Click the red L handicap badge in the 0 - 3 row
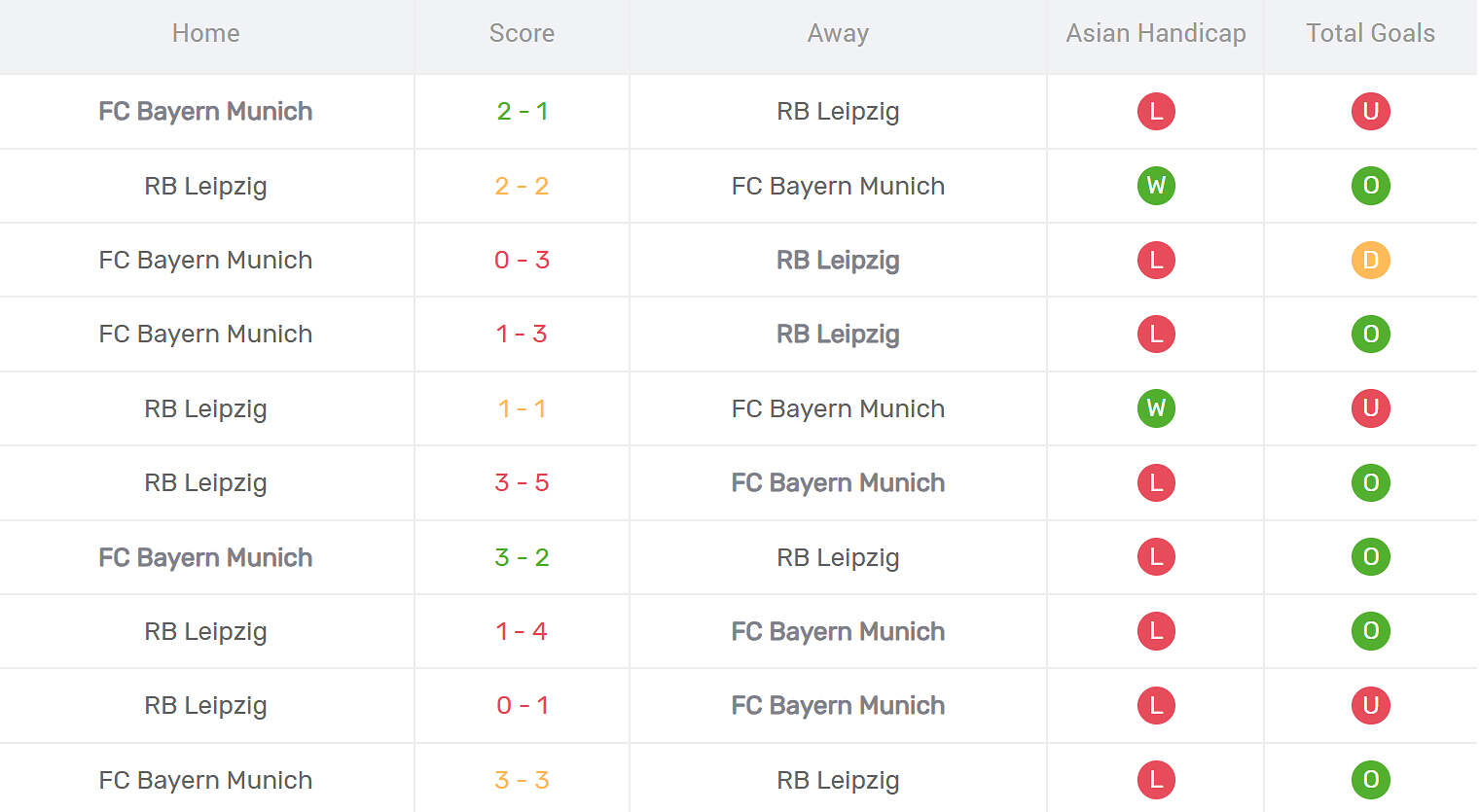Viewport: 1480px width, 812px height. [1156, 260]
